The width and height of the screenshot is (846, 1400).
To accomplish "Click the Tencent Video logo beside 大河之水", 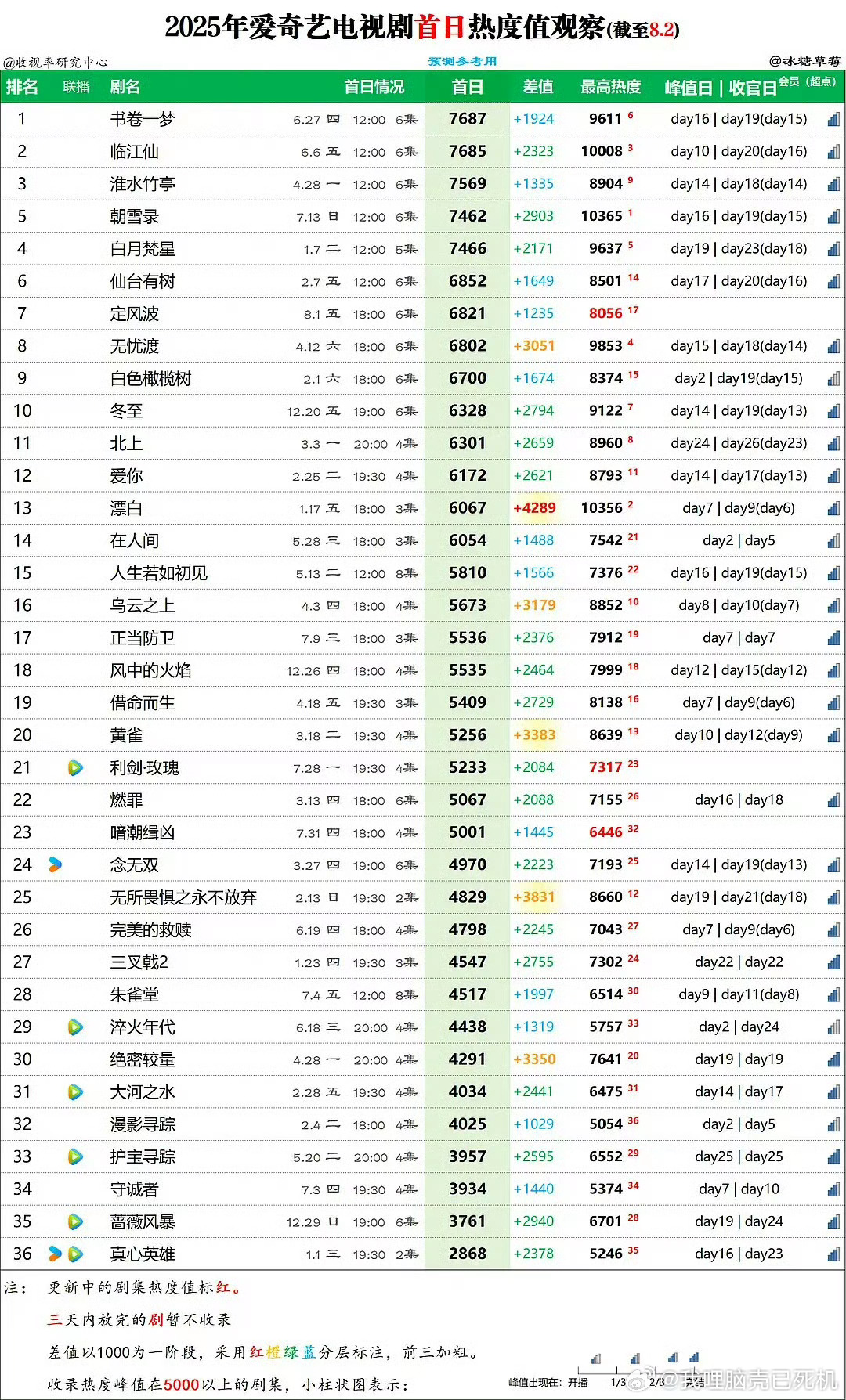I will [75, 1092].
